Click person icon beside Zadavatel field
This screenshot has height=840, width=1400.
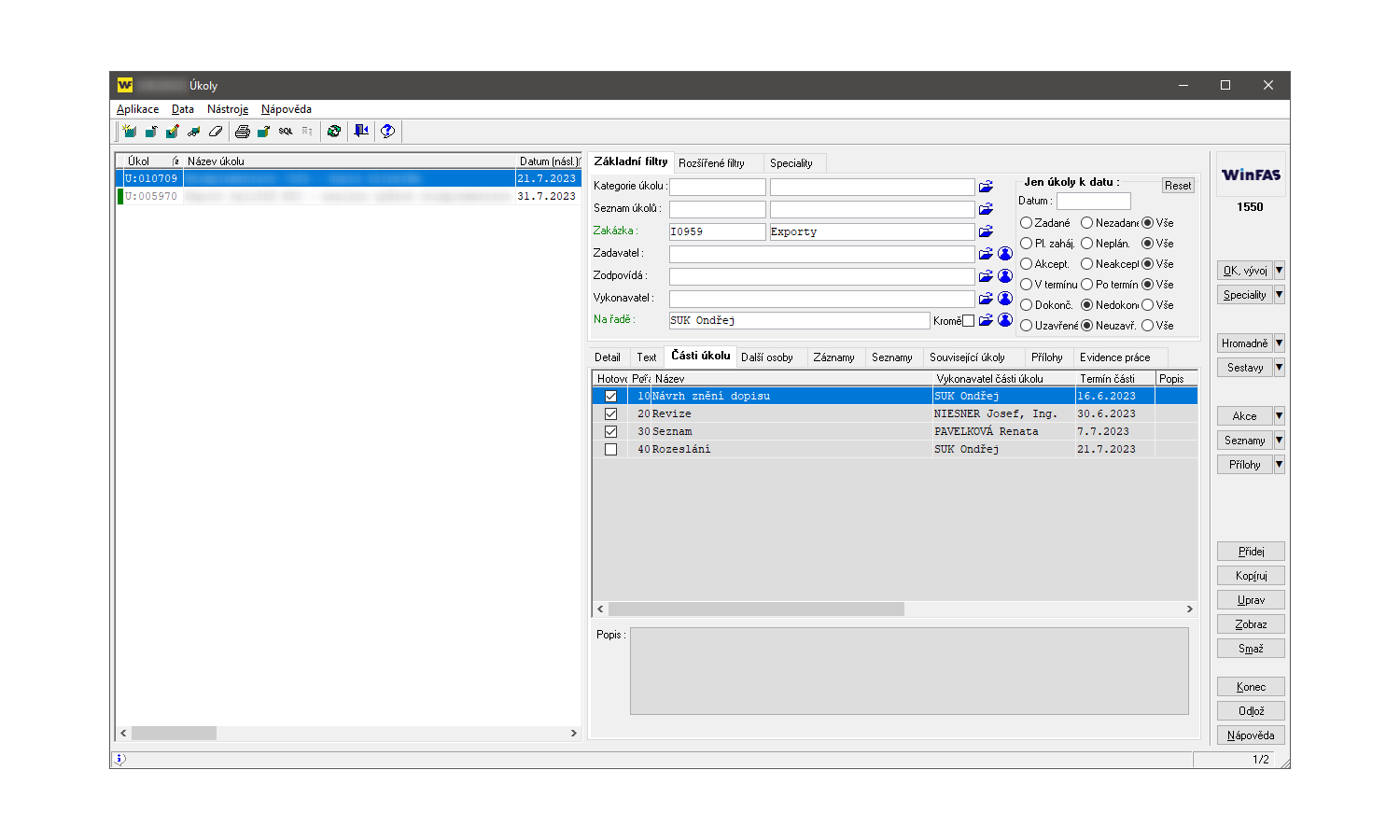(1005, 254)
